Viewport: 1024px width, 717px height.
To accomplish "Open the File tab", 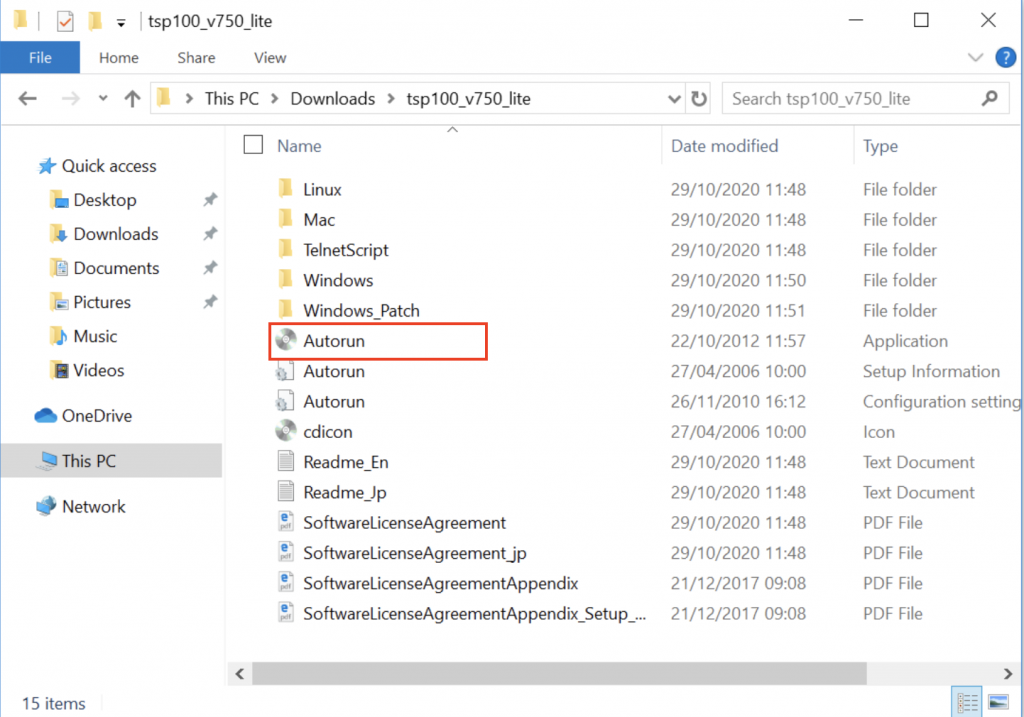I will coord(40,57).
